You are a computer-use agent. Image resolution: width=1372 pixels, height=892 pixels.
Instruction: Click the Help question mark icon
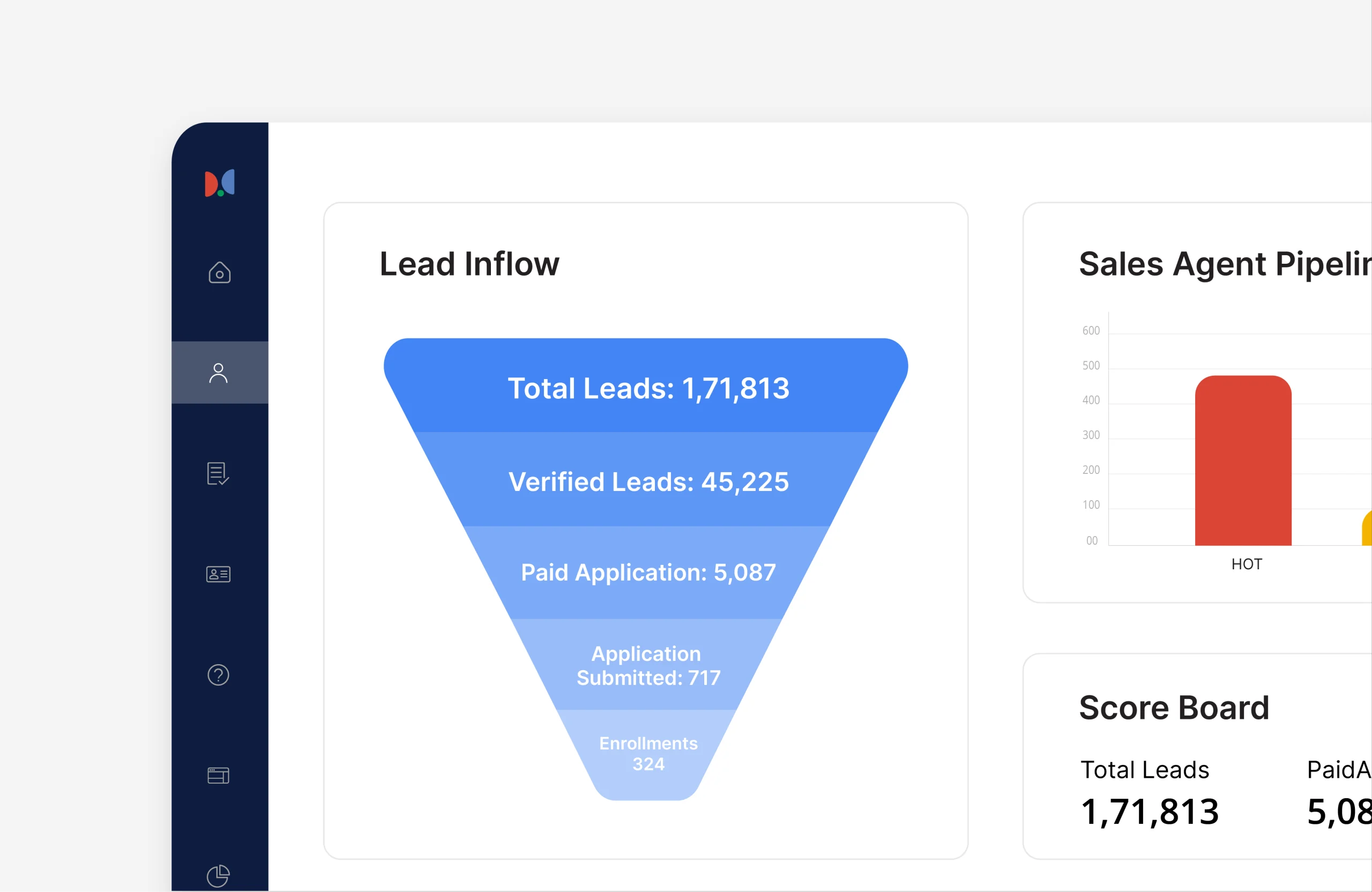coord(219,674)
